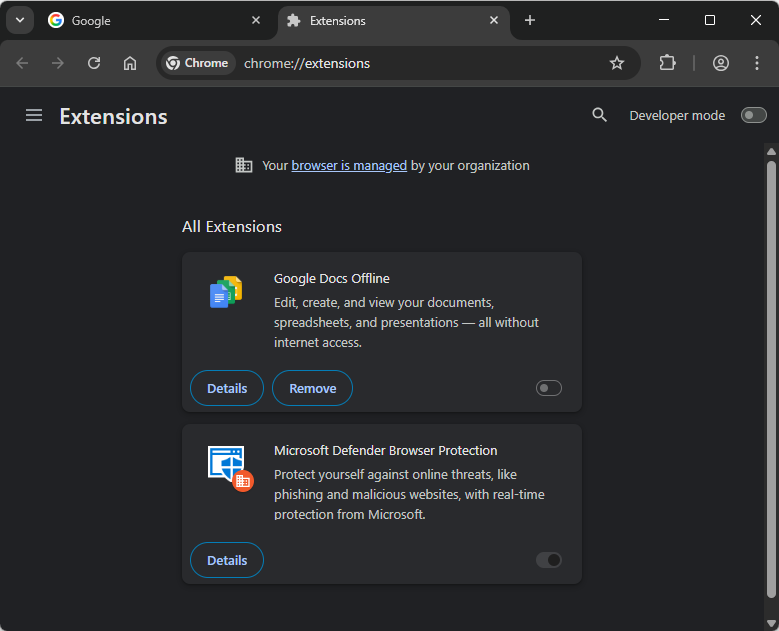The height and width of the screenshot is (631, 779).
Task: Open Chrome three-dot menu
Action: (x=757, y=63)
